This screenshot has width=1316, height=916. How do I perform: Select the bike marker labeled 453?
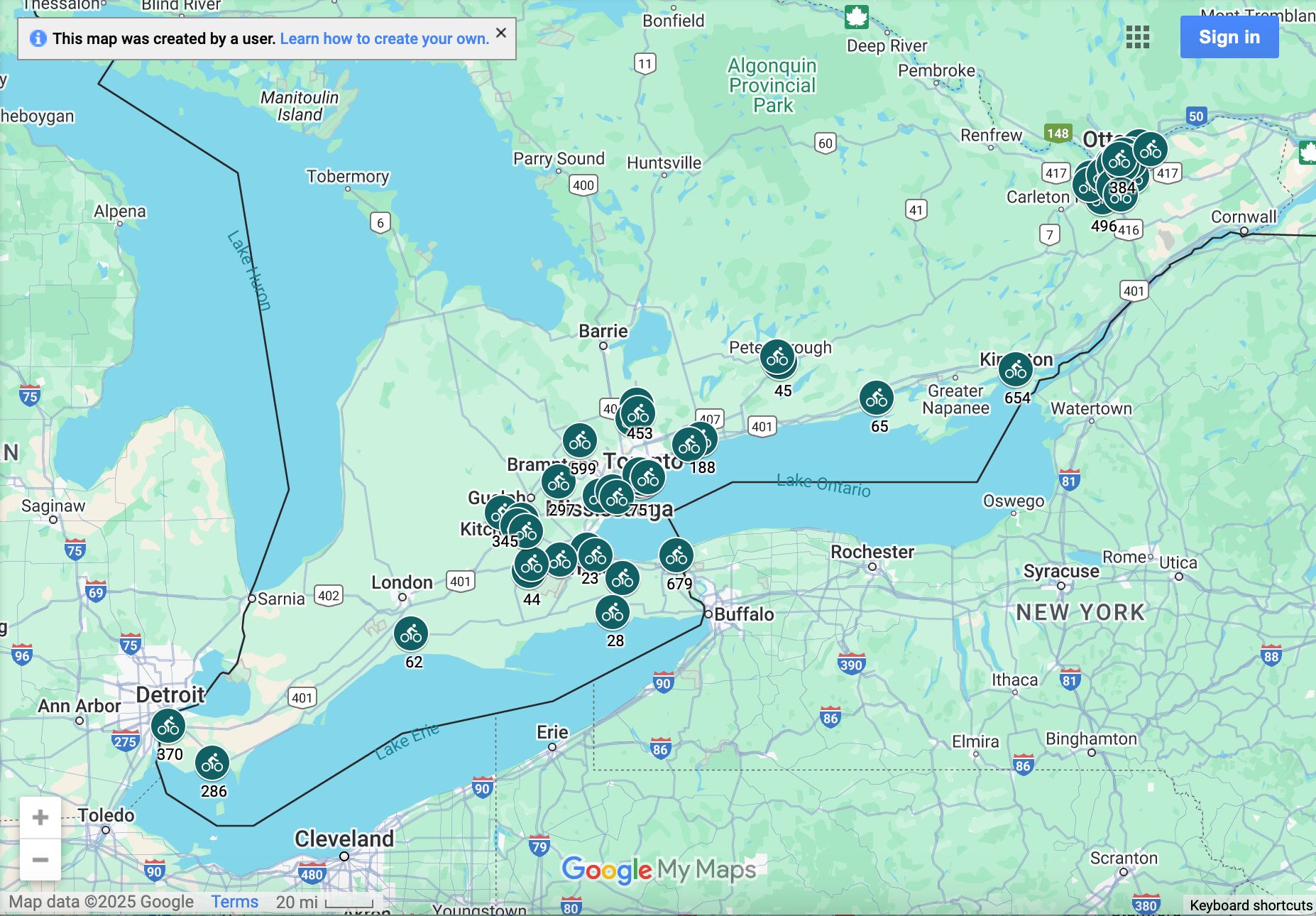(x=638, y=414)
